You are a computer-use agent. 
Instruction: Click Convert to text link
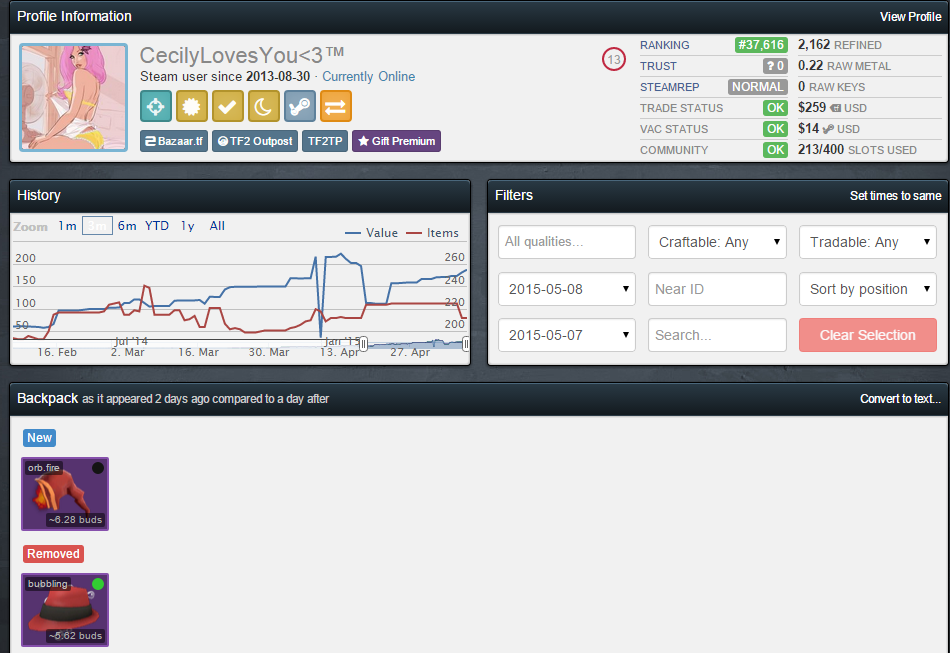point(900,399)
